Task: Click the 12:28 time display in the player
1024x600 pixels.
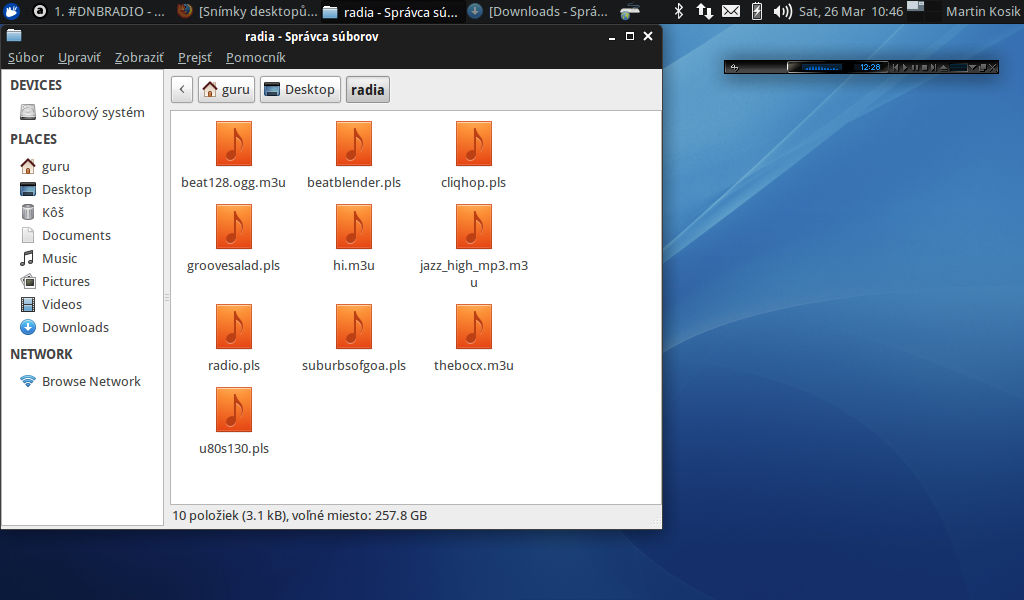Action: coord(870,67)
